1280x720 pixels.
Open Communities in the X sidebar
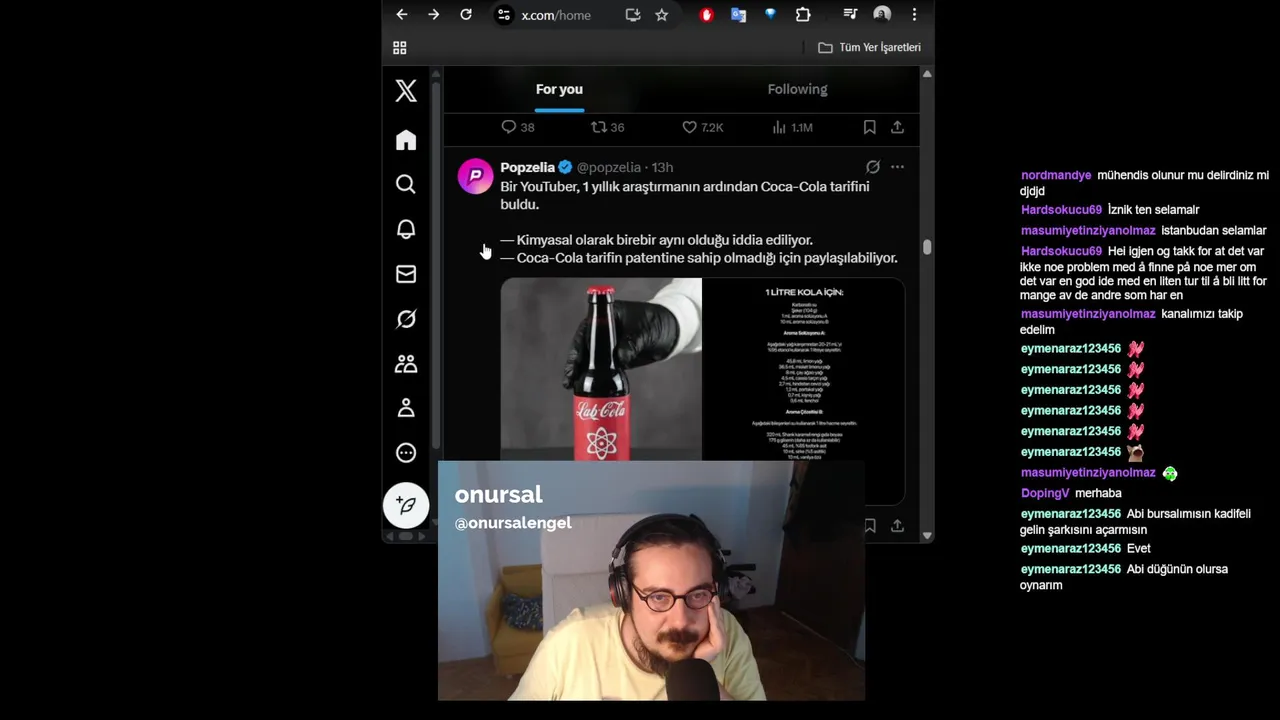pos(406,364)
